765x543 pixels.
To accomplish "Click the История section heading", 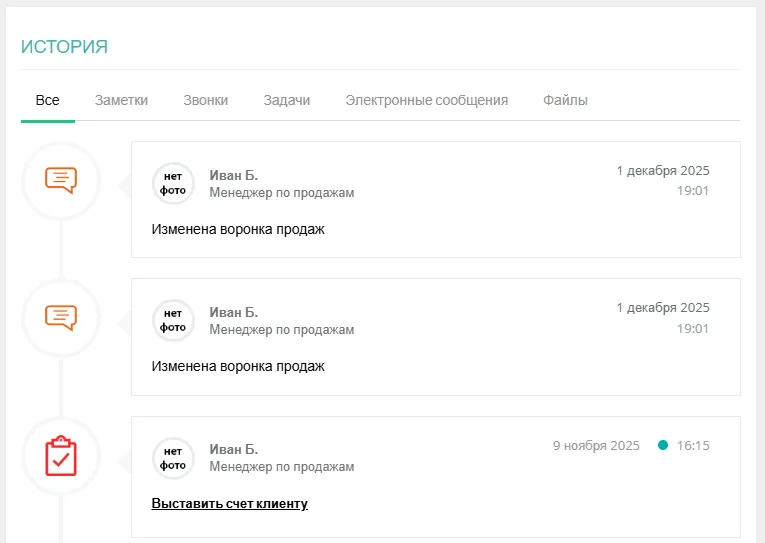I will [64, 47].
